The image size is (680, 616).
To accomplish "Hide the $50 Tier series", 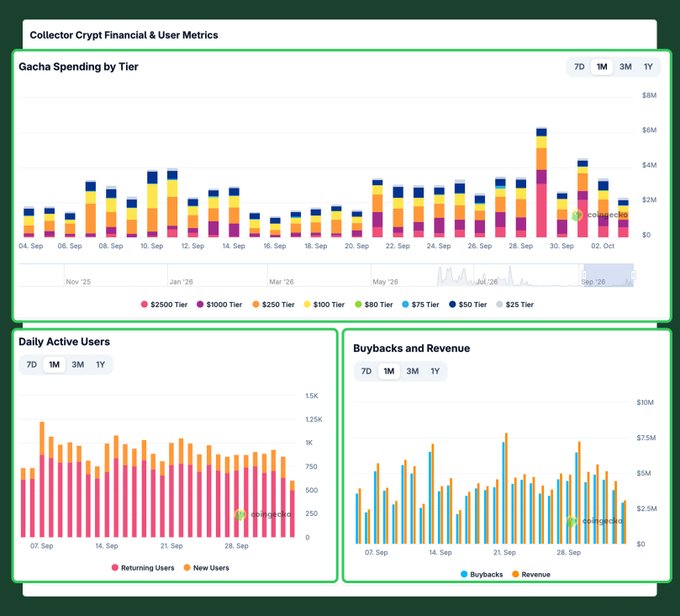I will (468, 305).
